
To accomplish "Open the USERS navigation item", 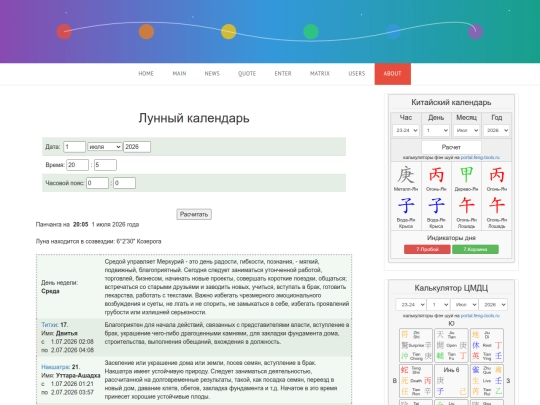I will click(356, 74).
